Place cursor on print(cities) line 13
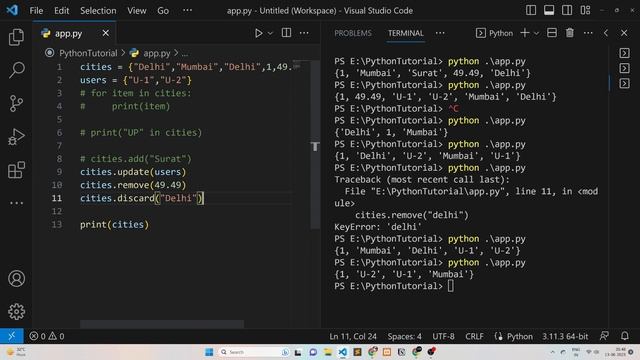Viewport: 640px width, 360px height. coord(114,224)
